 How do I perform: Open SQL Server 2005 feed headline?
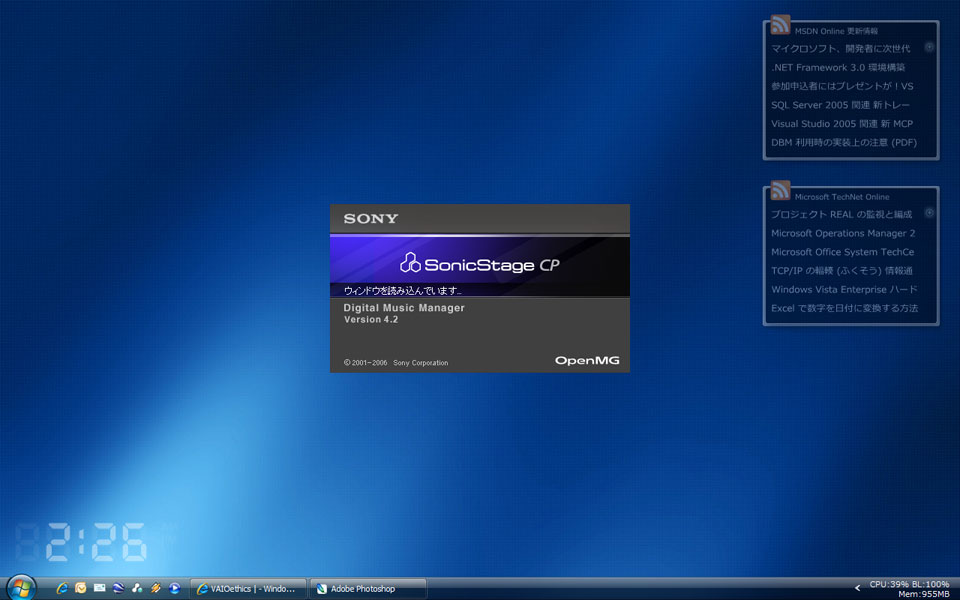click(841, 104)
